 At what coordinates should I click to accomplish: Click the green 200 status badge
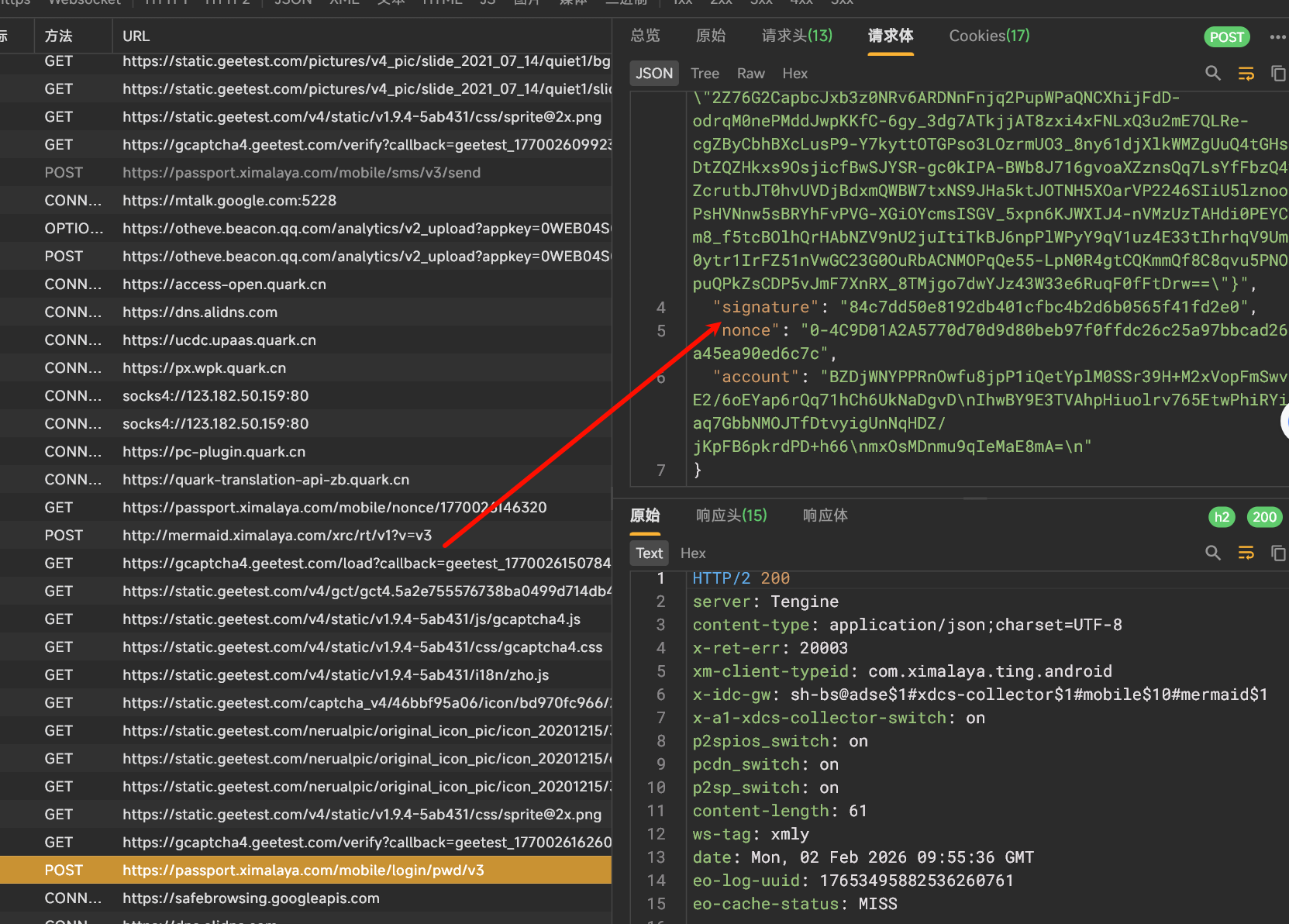coord(1264,517)
